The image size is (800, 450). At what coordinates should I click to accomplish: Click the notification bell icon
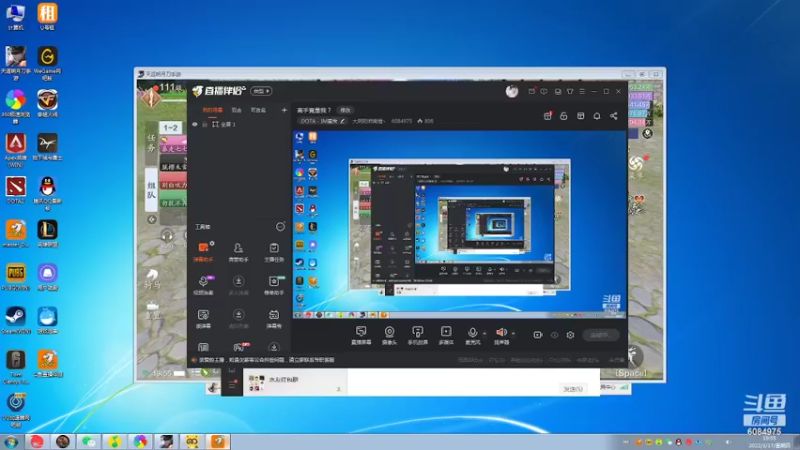597,116
